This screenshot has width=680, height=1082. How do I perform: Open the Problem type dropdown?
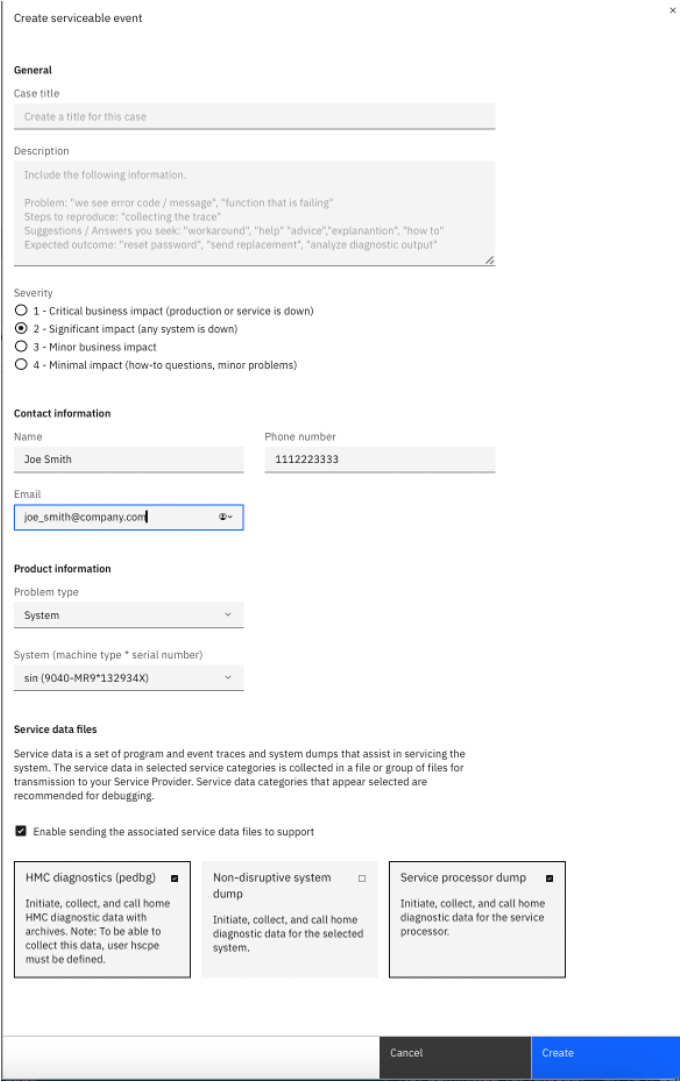(x=128, y=615)
